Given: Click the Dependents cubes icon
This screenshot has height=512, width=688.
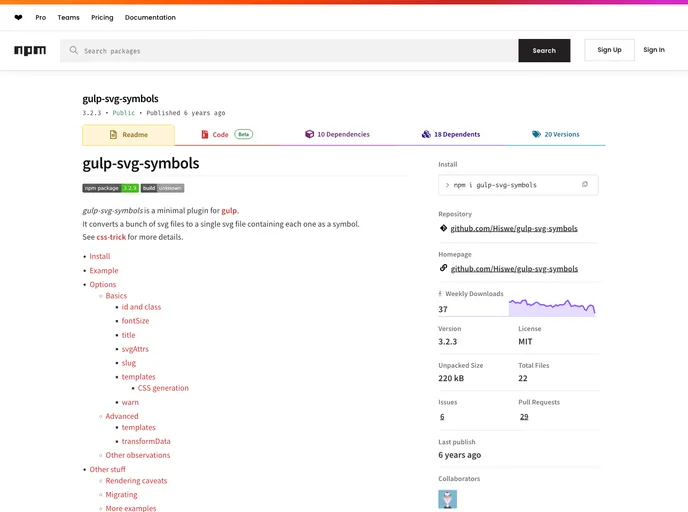Looking at the screenshot, I should (x=426, y=134).
